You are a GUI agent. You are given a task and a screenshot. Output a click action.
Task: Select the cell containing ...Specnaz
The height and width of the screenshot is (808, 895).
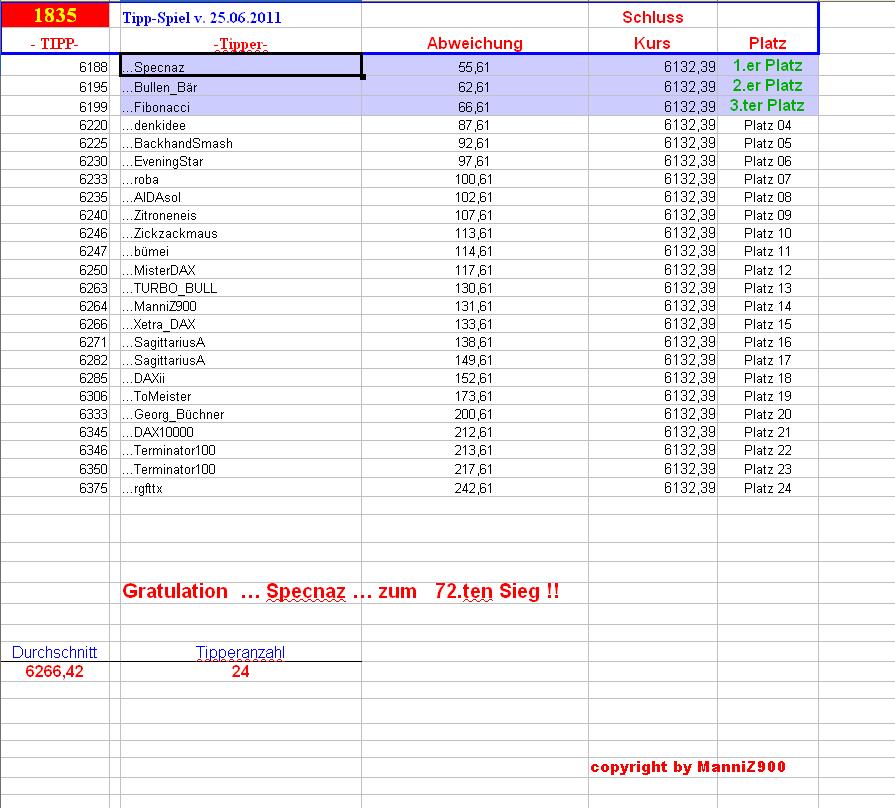point(240,65)
